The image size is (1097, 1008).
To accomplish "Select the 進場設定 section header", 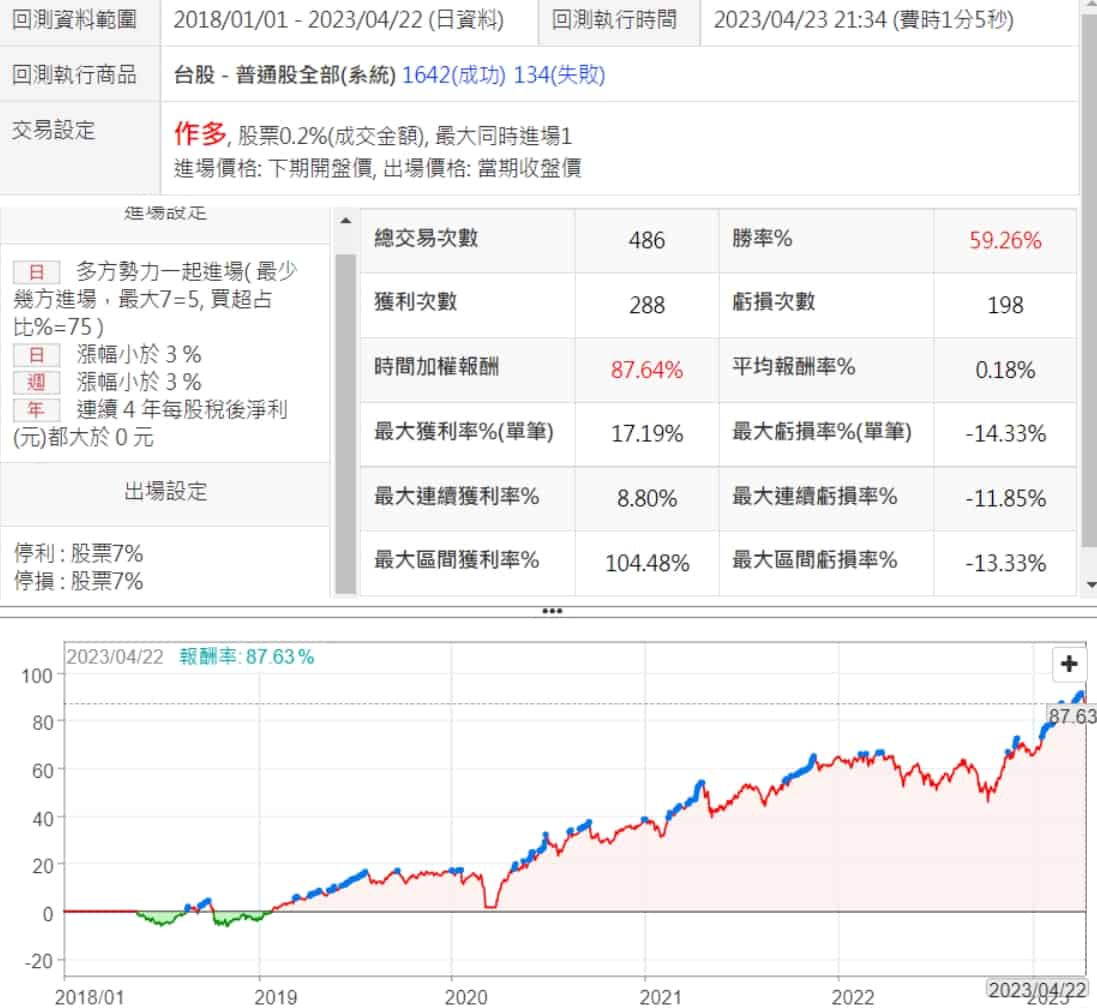I will (166, 214).
